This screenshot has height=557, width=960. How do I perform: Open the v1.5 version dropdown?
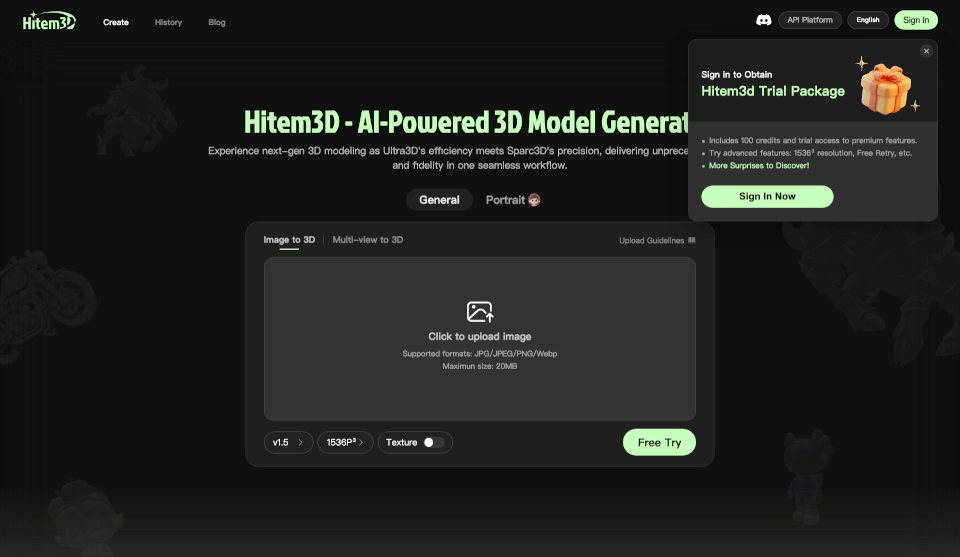pyautogui.click(x=288, y=443)
